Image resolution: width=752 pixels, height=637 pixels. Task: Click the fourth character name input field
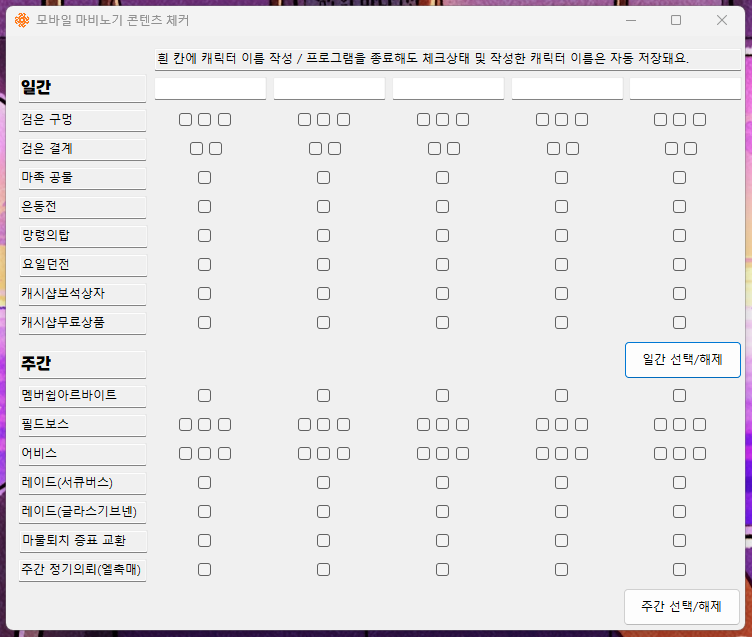567,89
